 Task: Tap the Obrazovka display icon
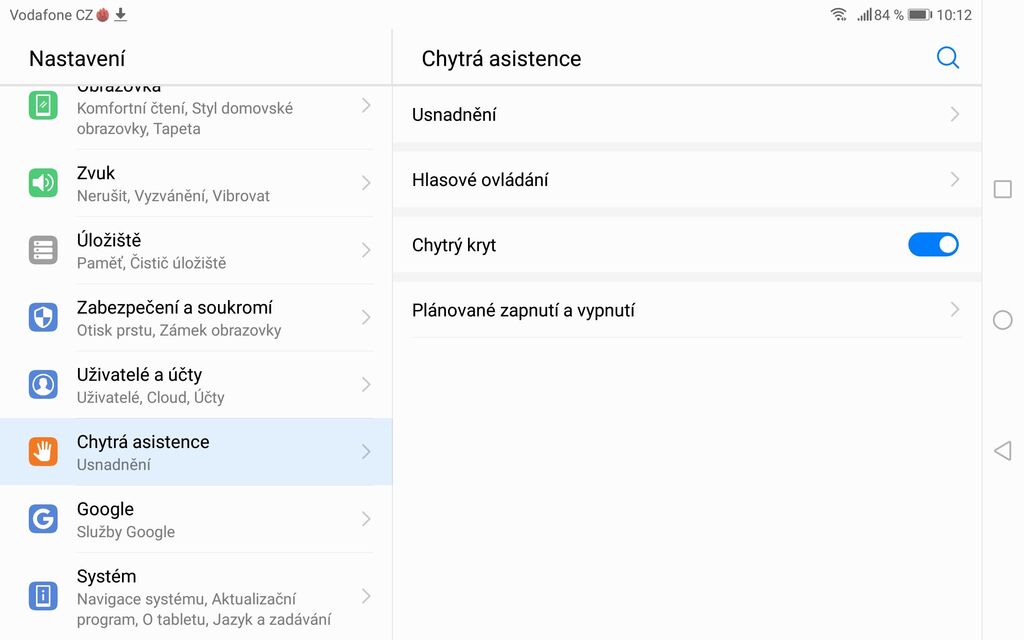pyautogui.click(x=43, y=105)
